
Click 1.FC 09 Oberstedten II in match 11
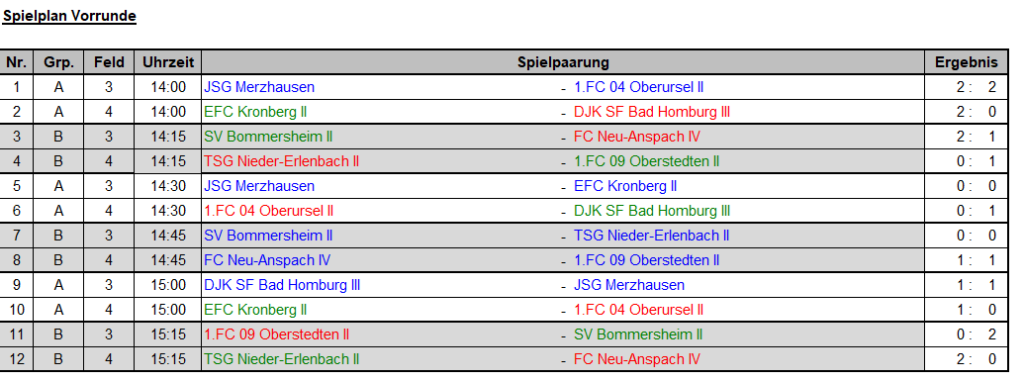click(x=276, y=335)
